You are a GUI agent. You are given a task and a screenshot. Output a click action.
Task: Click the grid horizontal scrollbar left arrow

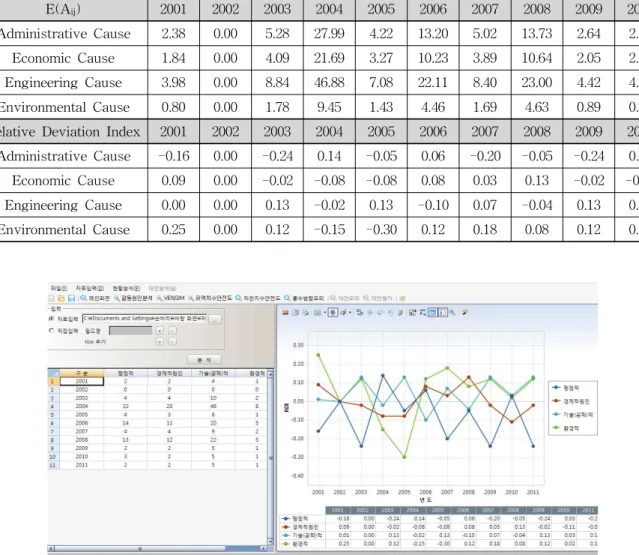pos(51,548)
